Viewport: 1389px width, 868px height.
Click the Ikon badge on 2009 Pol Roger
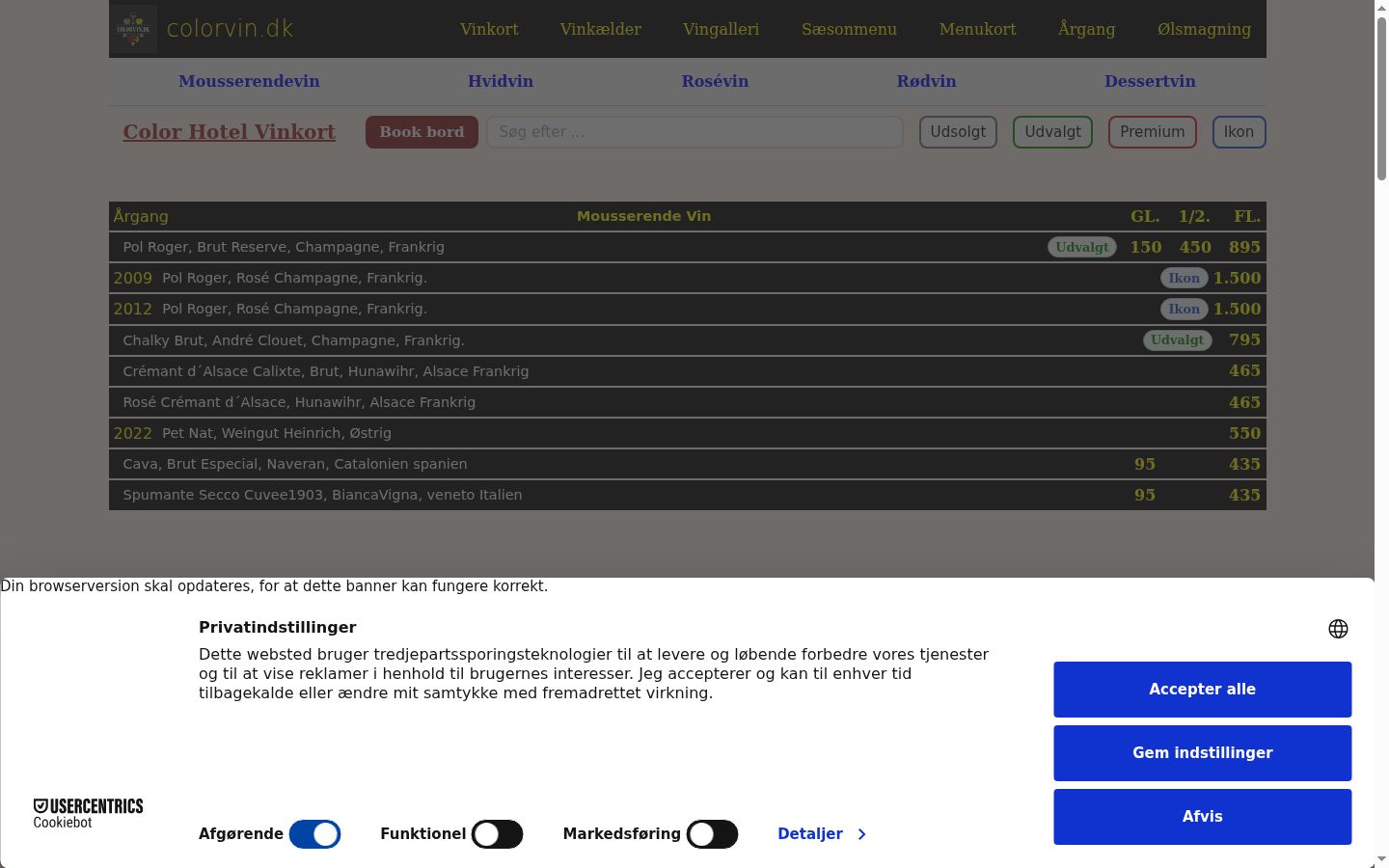point(1185,278)
